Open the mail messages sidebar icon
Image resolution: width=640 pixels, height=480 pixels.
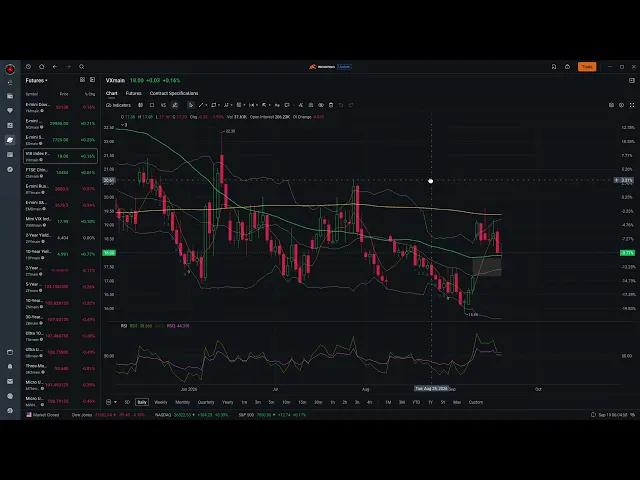coord(10,381)
